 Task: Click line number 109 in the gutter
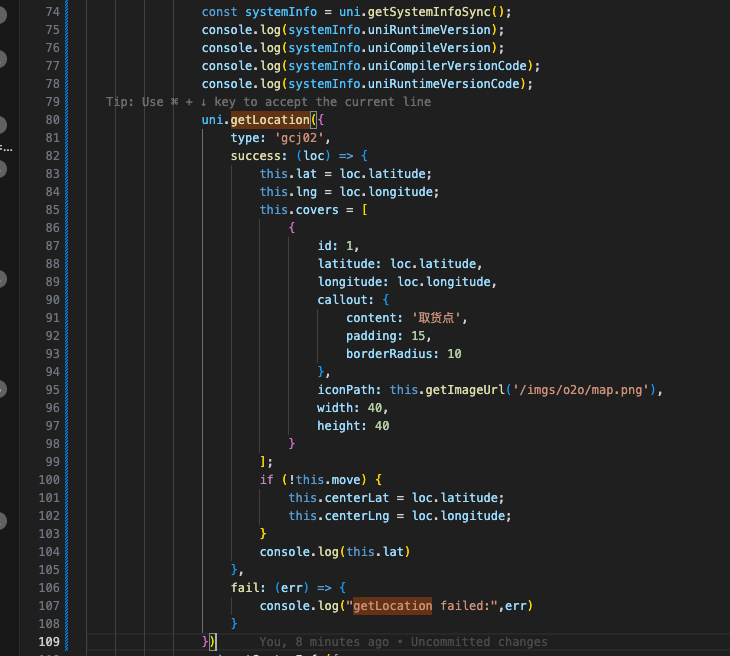[49, 642]
